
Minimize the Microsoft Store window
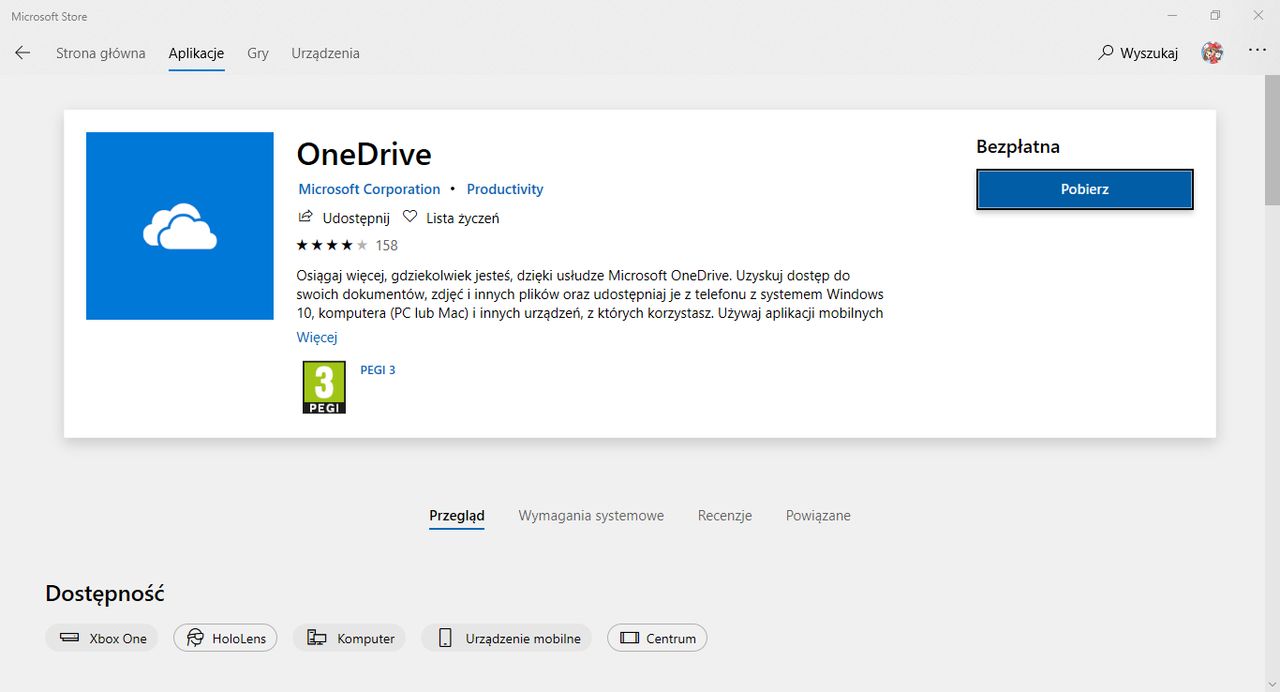(x=1170, y=15)
